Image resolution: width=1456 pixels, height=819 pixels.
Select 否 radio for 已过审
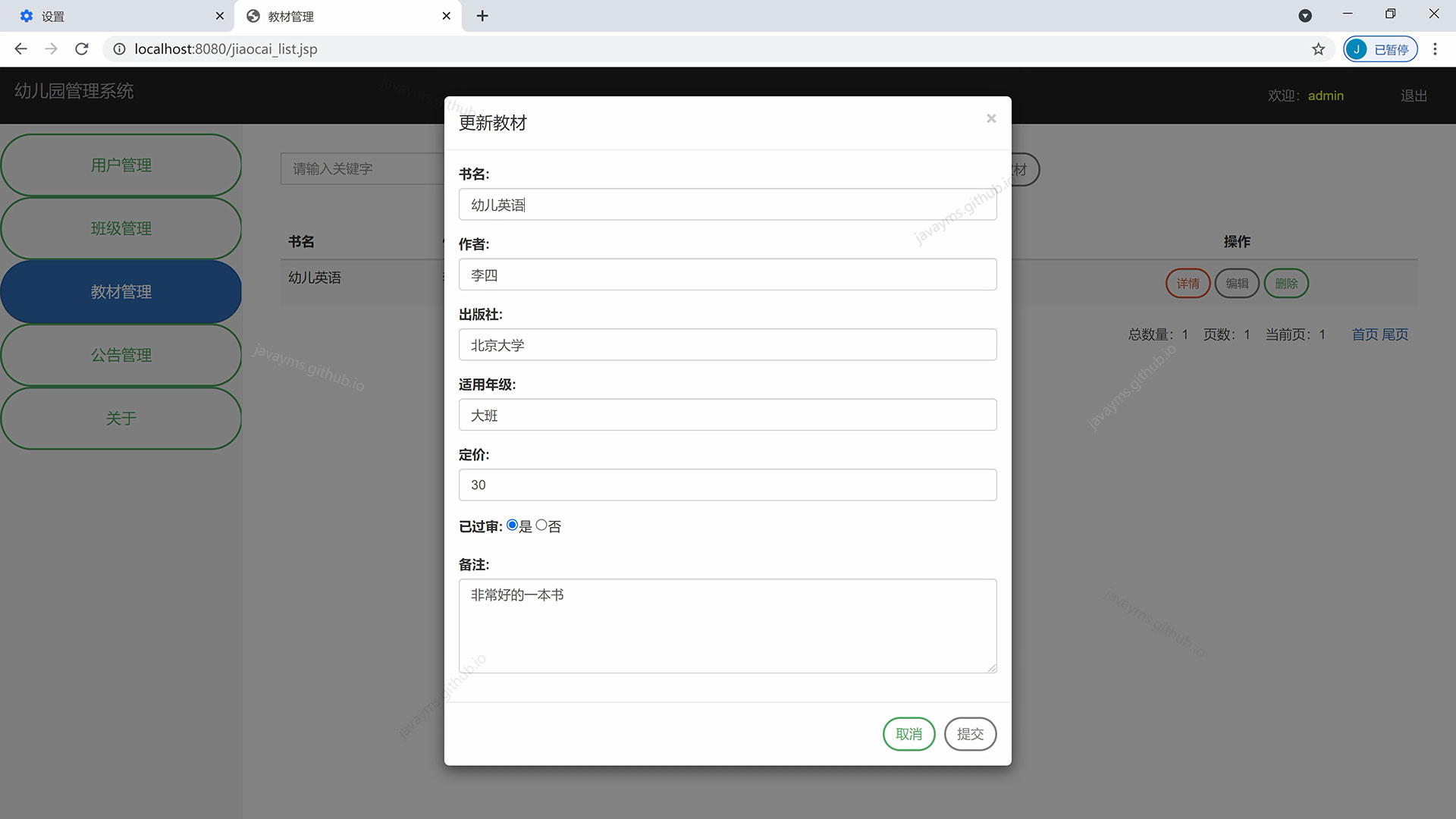point(541,525)
